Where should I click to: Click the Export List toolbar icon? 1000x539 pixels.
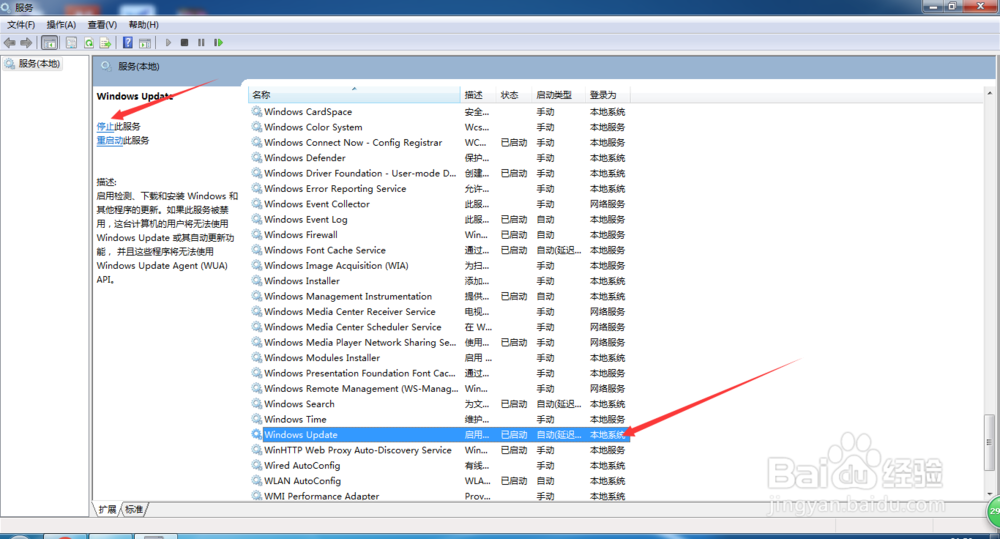pyautogui.click(x=106, y=43)
